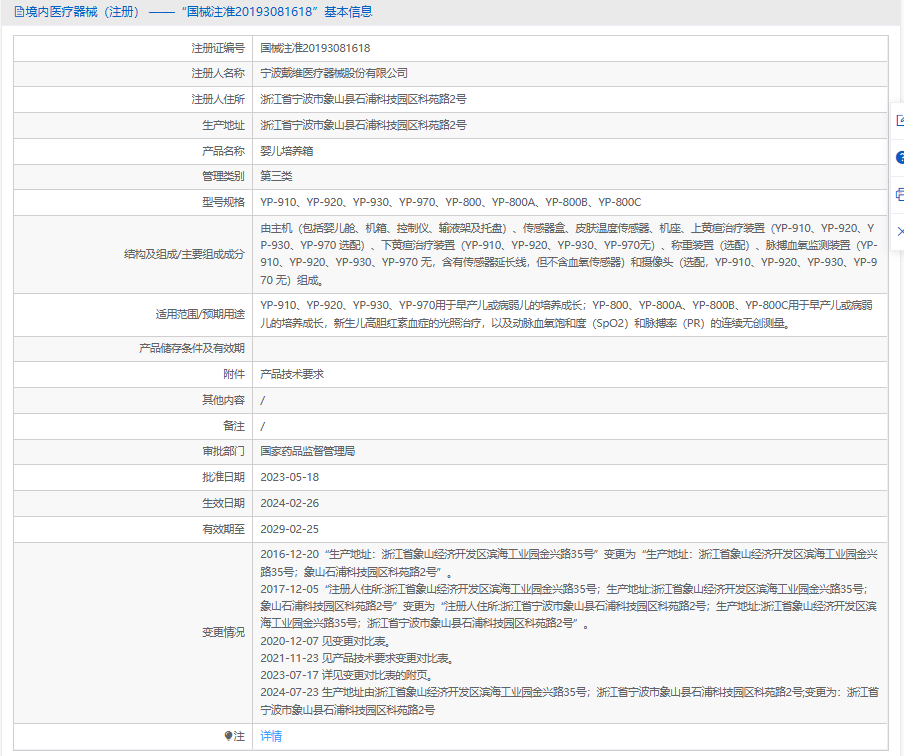Screen dimensions: 904x756
Task: Open the edit/feedback icon on right sidebar
Action: (899, 121)
